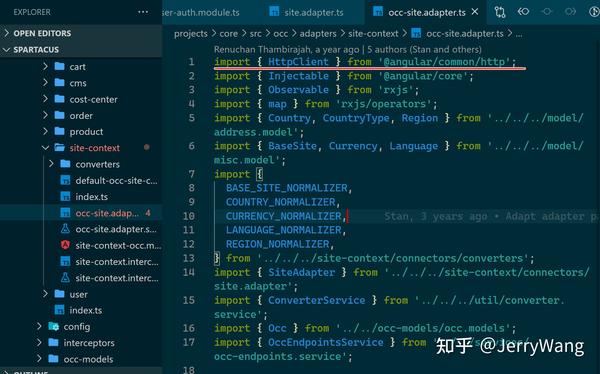Click the projects breadcrumb segment

click(x=191, y=34)
